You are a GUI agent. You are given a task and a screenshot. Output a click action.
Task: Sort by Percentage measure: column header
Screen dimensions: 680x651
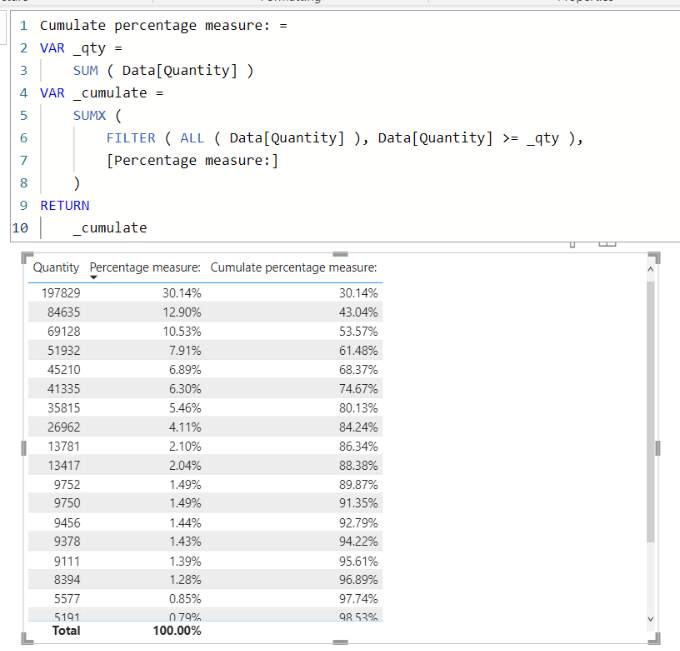[x=145, y=268]
